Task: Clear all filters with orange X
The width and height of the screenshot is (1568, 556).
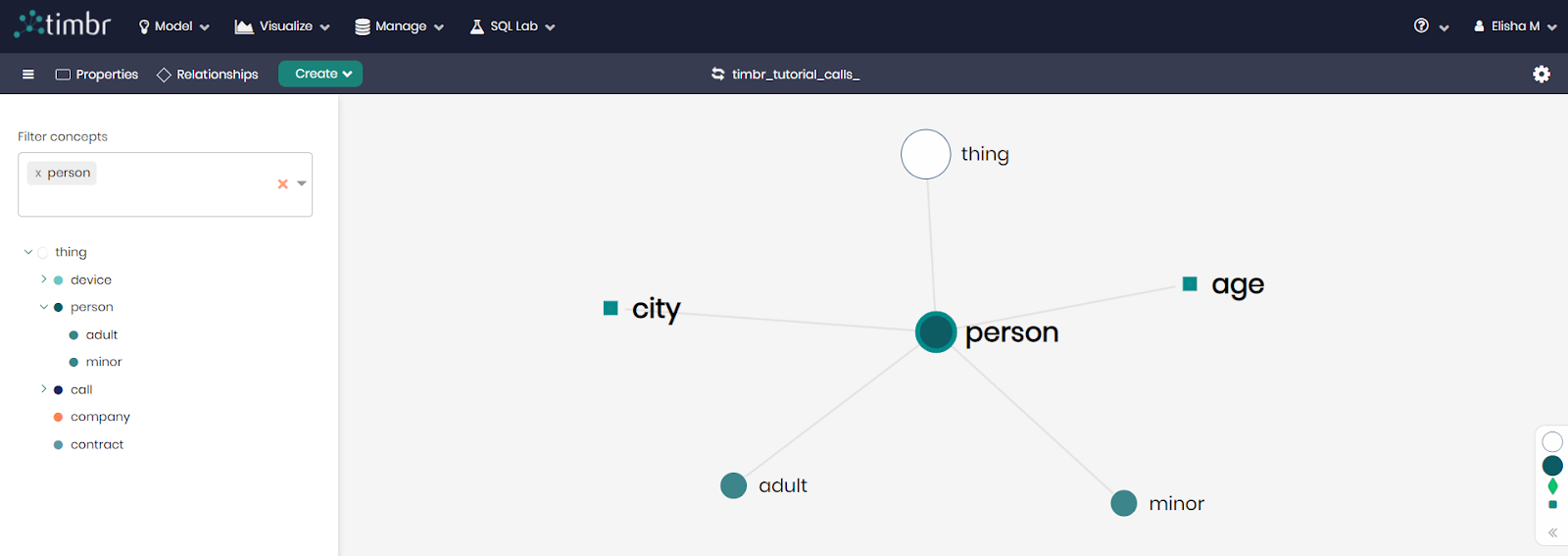Action: 282,184
